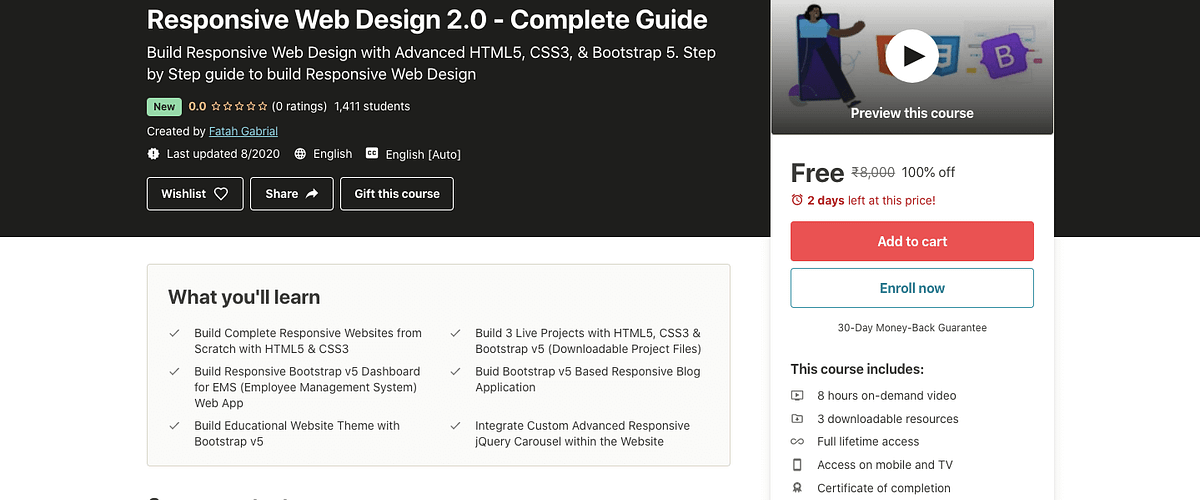The width and height of the screenshot is (1200, 500).
Task: Click the heart icon on Wishlist
Action: pos(221,194)
